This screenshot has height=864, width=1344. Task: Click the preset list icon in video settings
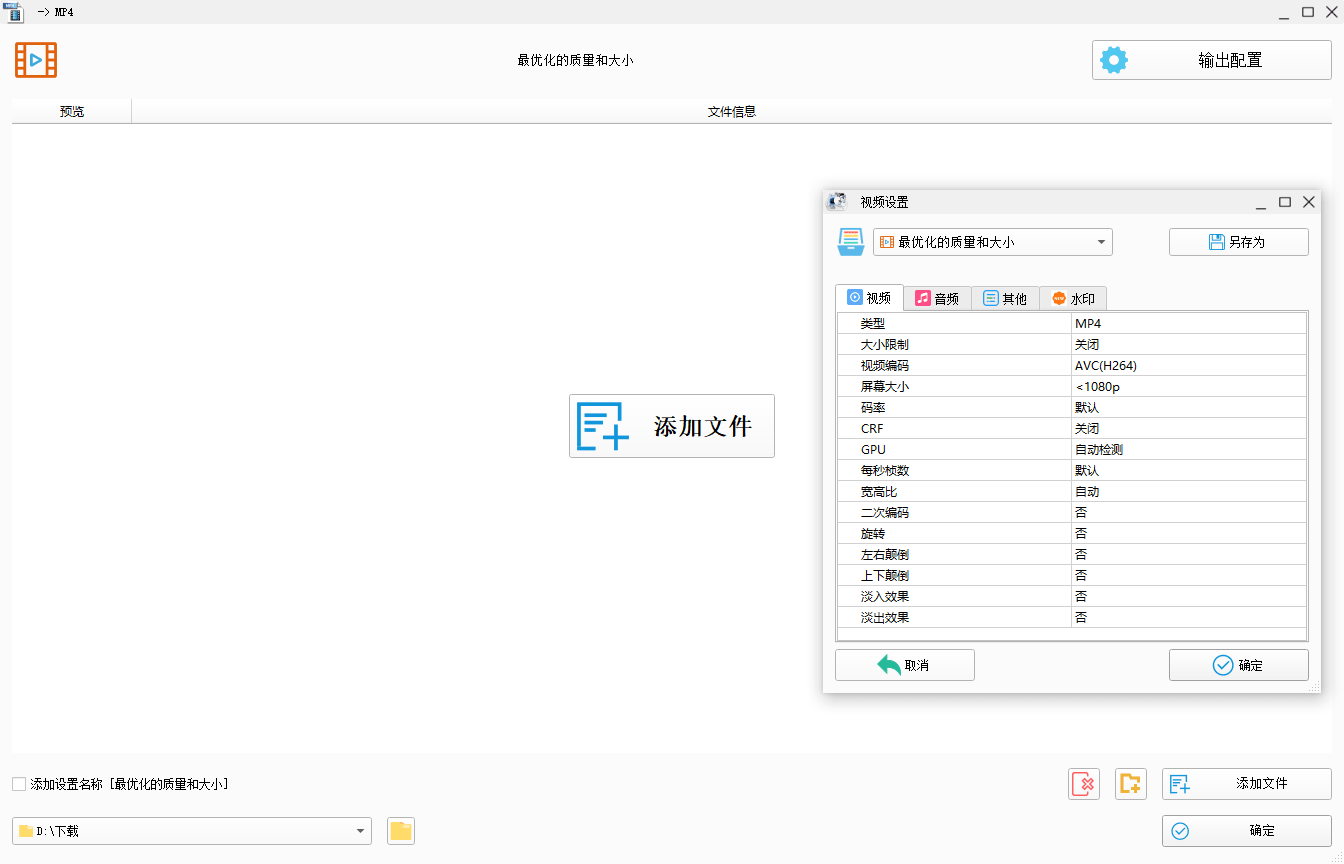850,242
